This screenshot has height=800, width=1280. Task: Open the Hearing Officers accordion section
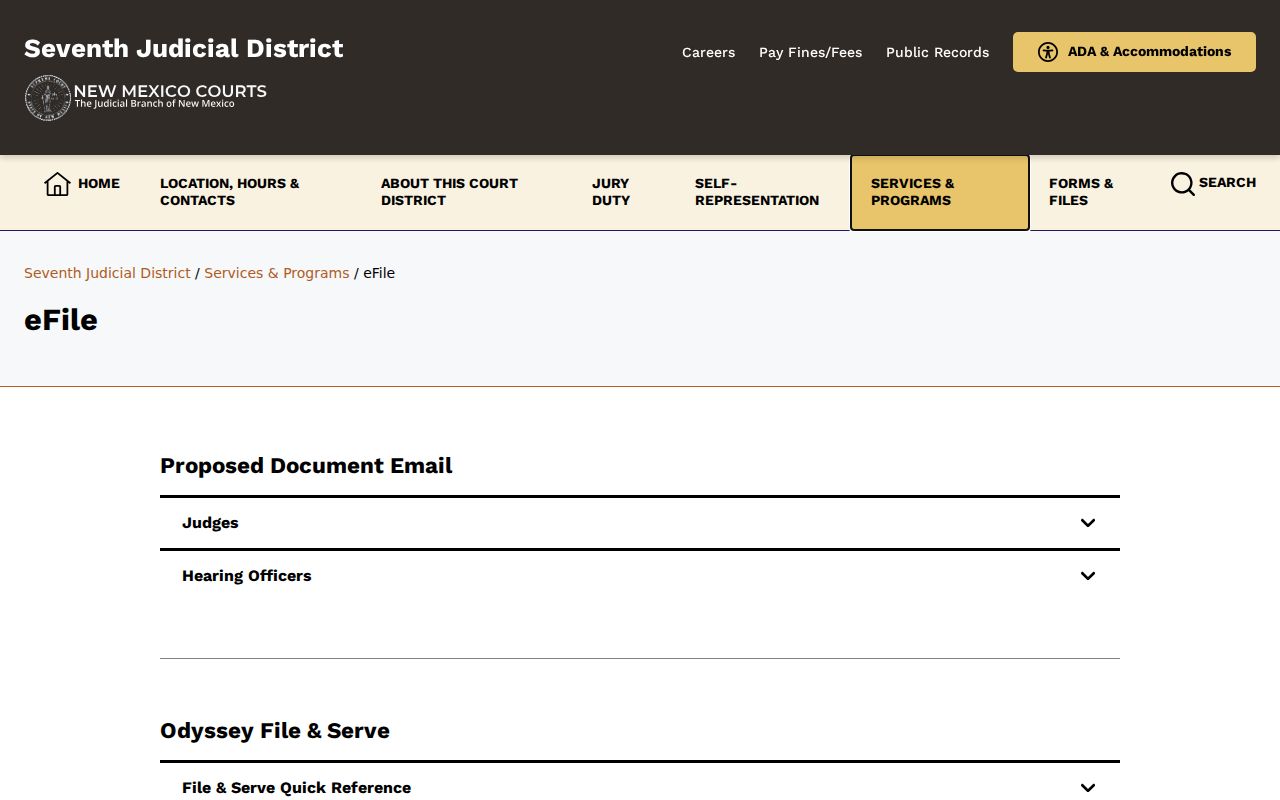[x=640, y=576]
